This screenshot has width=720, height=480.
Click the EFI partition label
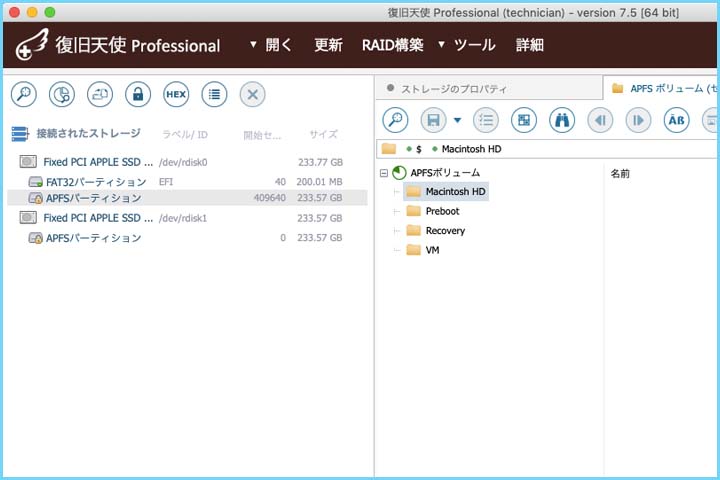[166, 182]
